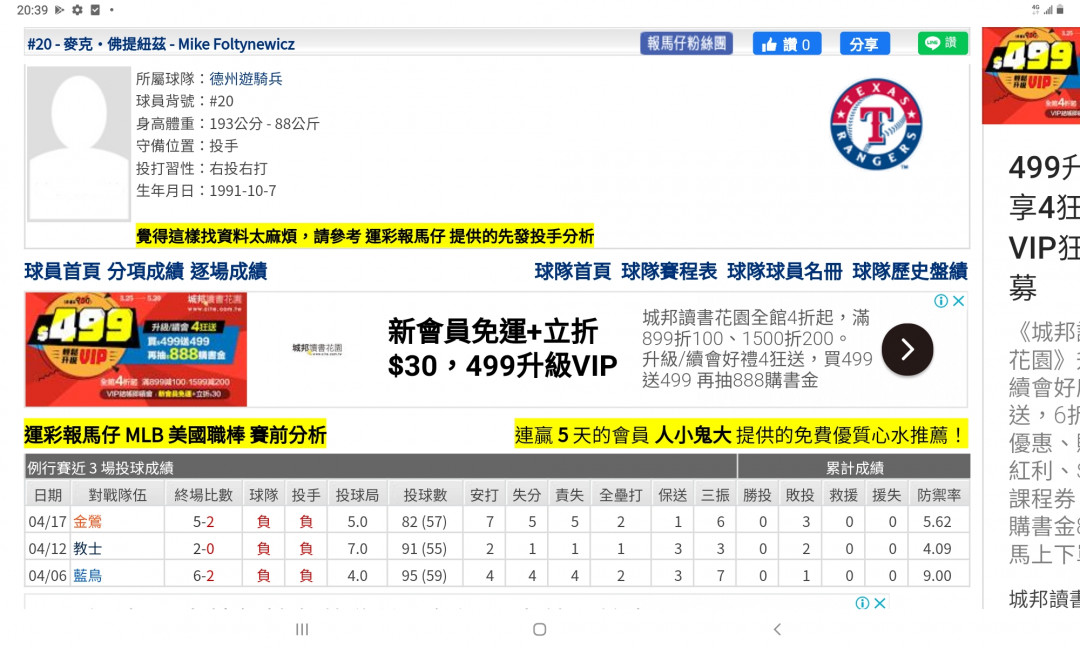Tap the Android recent apps navigation icon
Screen dimensions: 1080x648
pos(302,629)
